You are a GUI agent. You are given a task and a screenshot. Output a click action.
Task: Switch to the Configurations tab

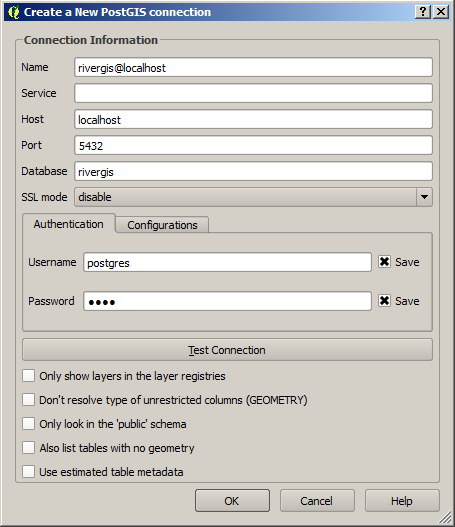(x=162, y=225)
